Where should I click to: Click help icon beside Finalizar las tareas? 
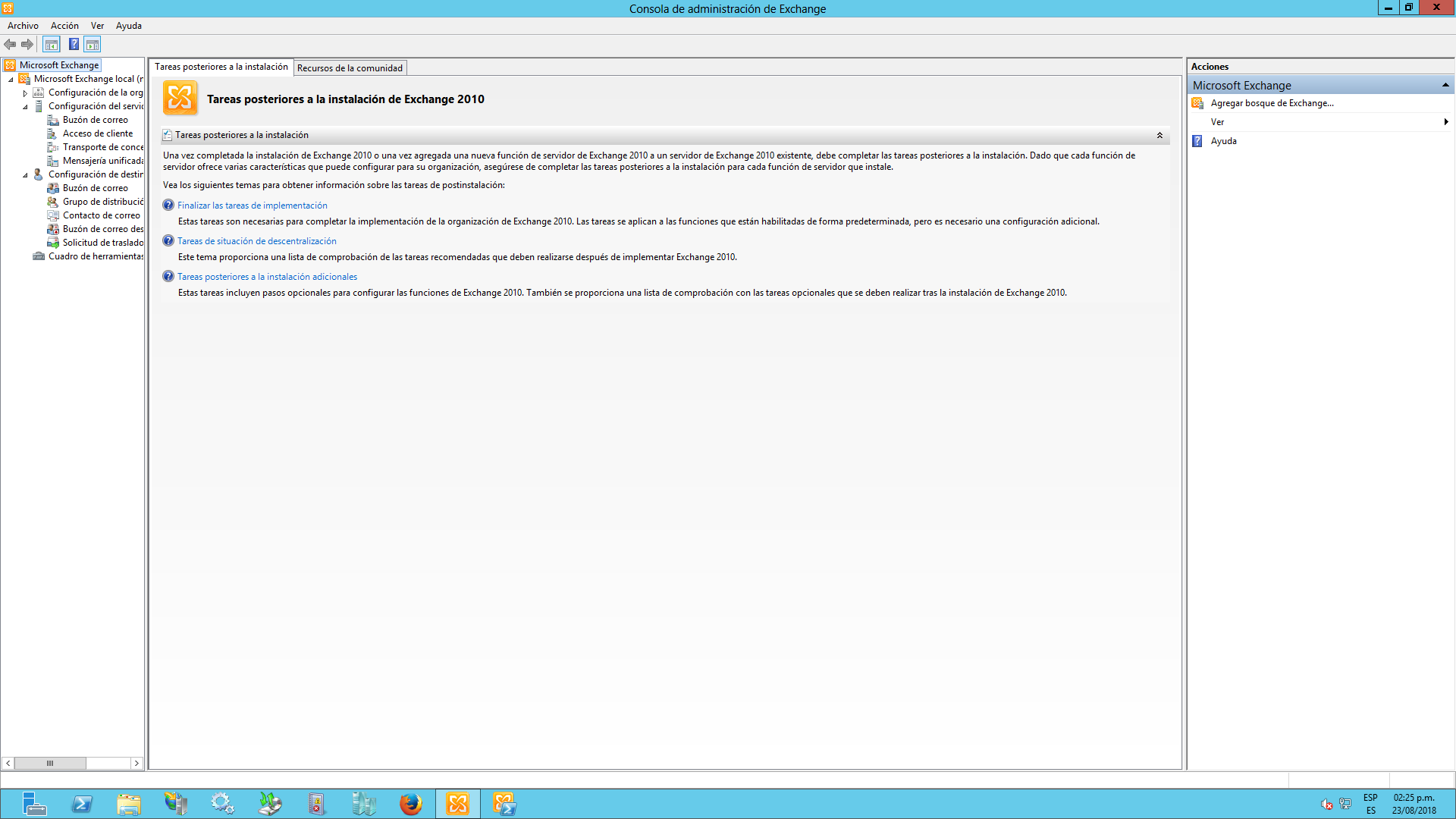coord(168,205)
